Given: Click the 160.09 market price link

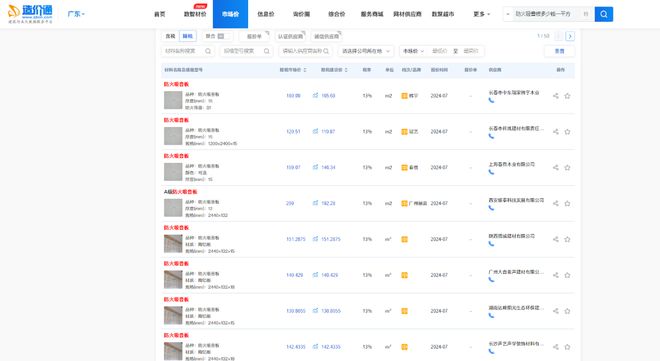Looking at the screenshot, I should point(293,96).
